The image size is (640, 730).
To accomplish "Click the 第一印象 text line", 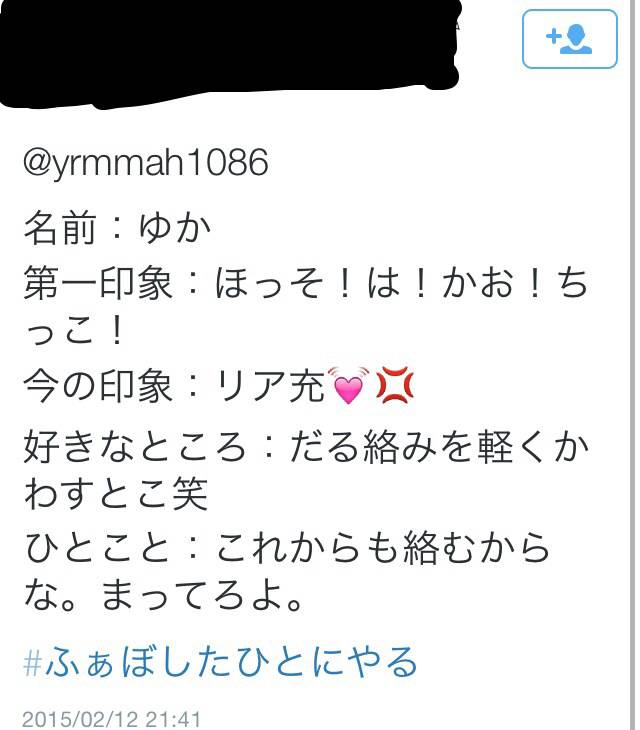I will coord(306,283).
